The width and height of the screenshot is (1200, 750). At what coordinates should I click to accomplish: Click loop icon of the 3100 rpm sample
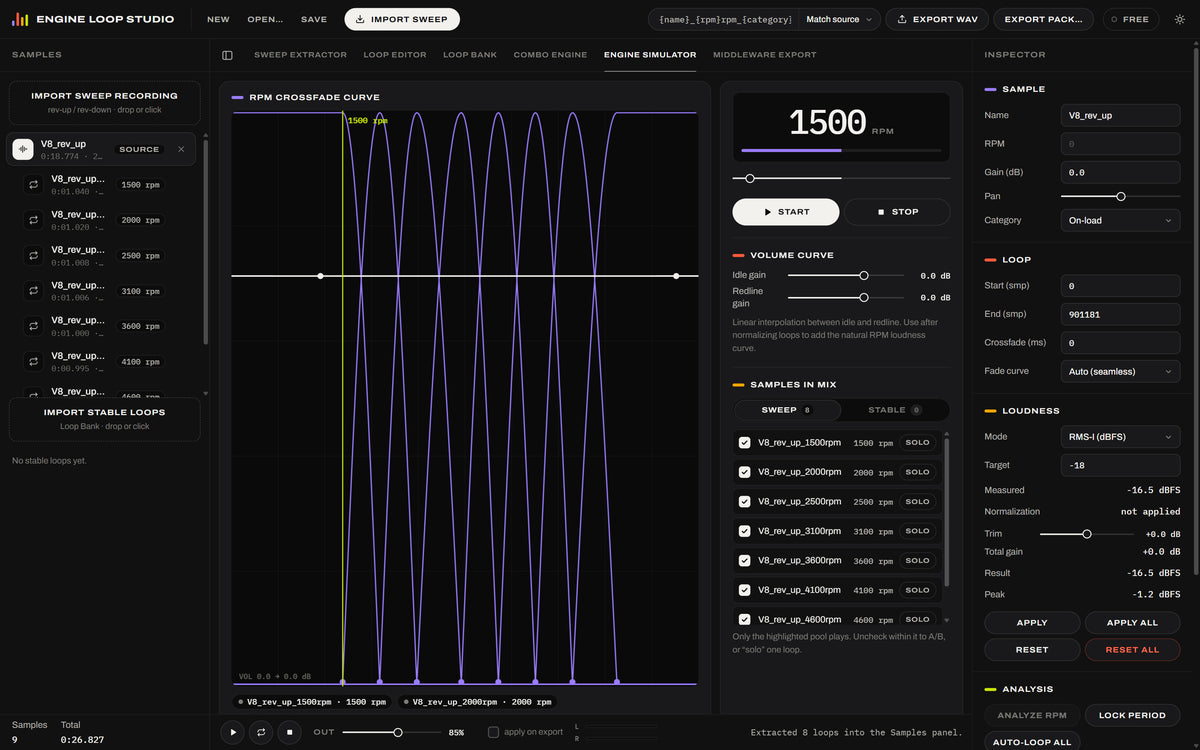click(x=33, y=291)
